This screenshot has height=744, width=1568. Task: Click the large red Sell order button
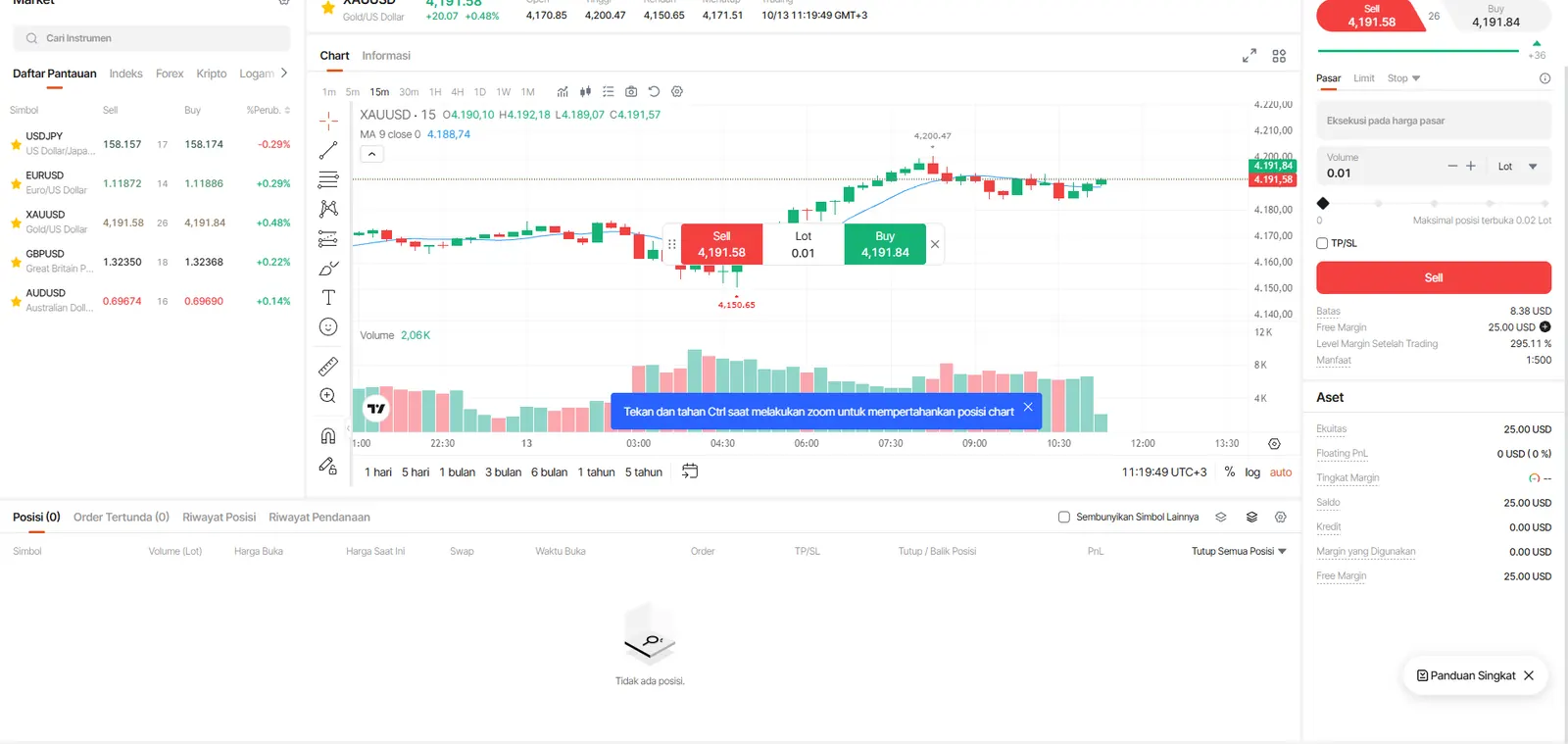coord(1433,278)
